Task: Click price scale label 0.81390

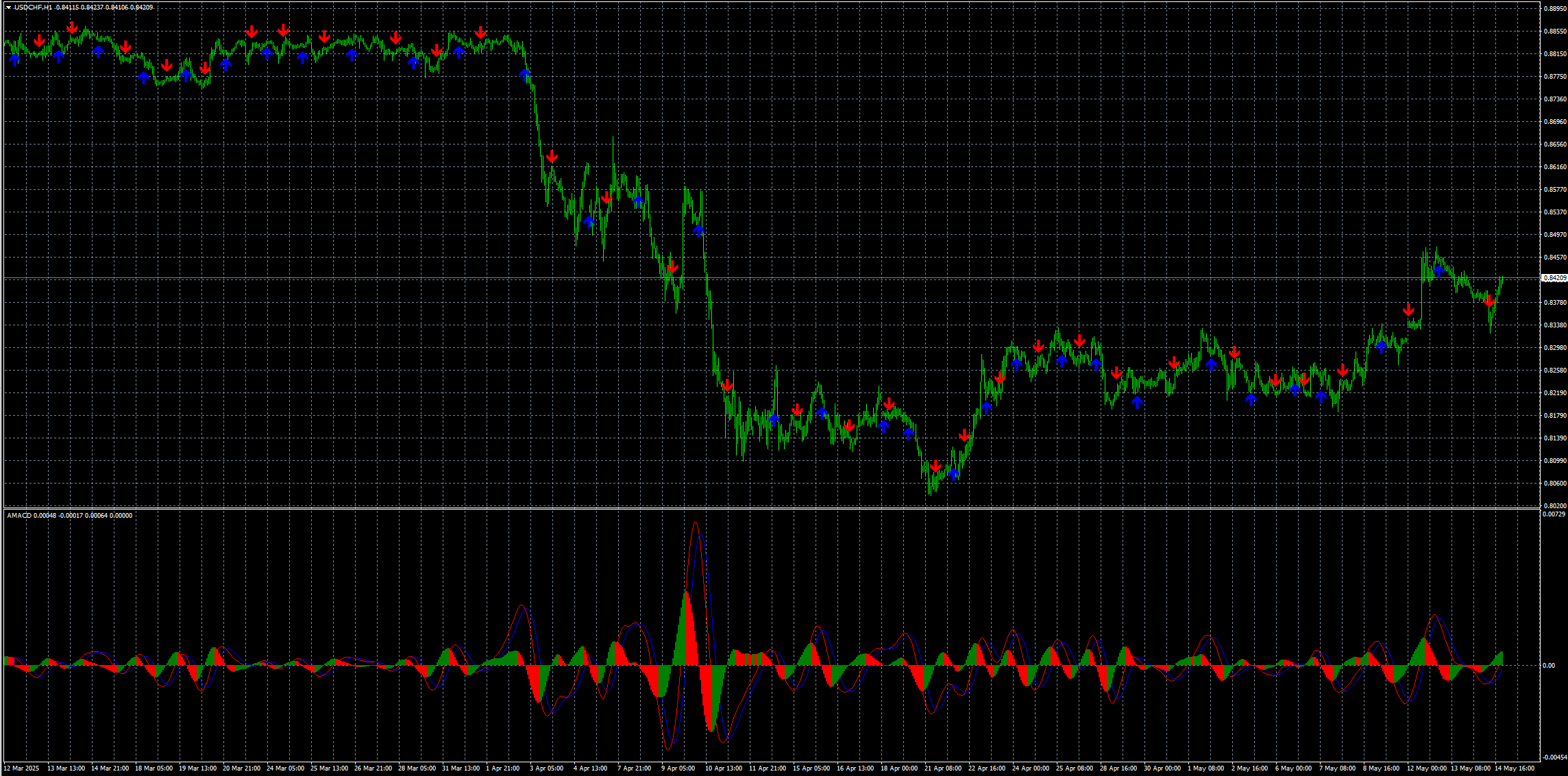Action: pos(1554,438)
